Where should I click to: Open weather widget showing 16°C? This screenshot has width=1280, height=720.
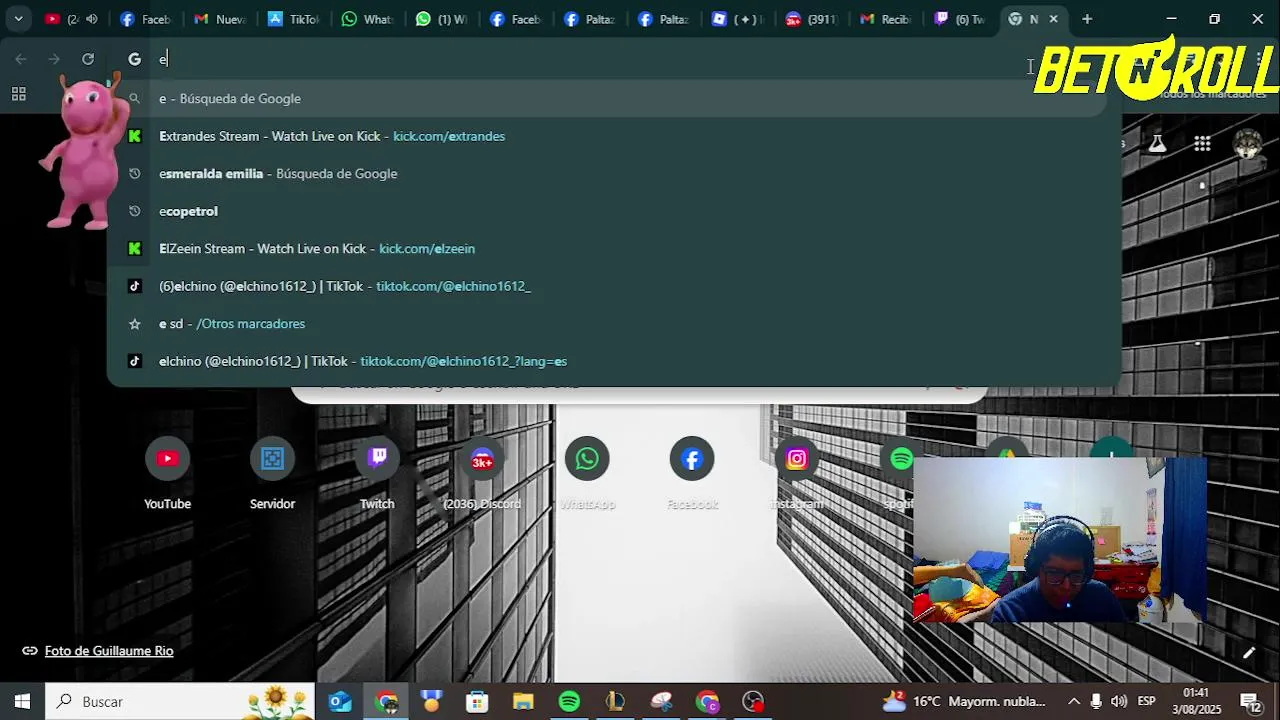coord(964,701)
